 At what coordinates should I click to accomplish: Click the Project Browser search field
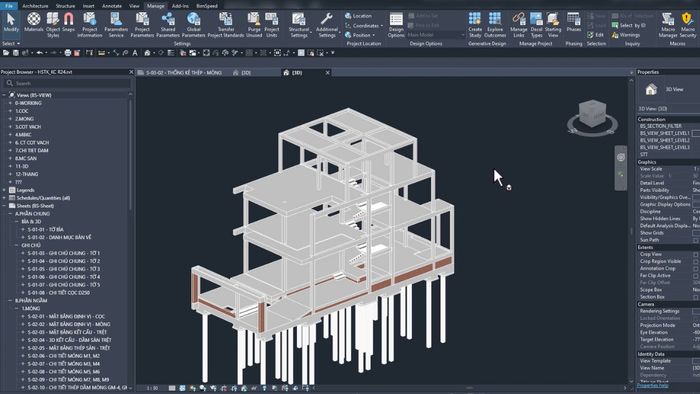68,83
